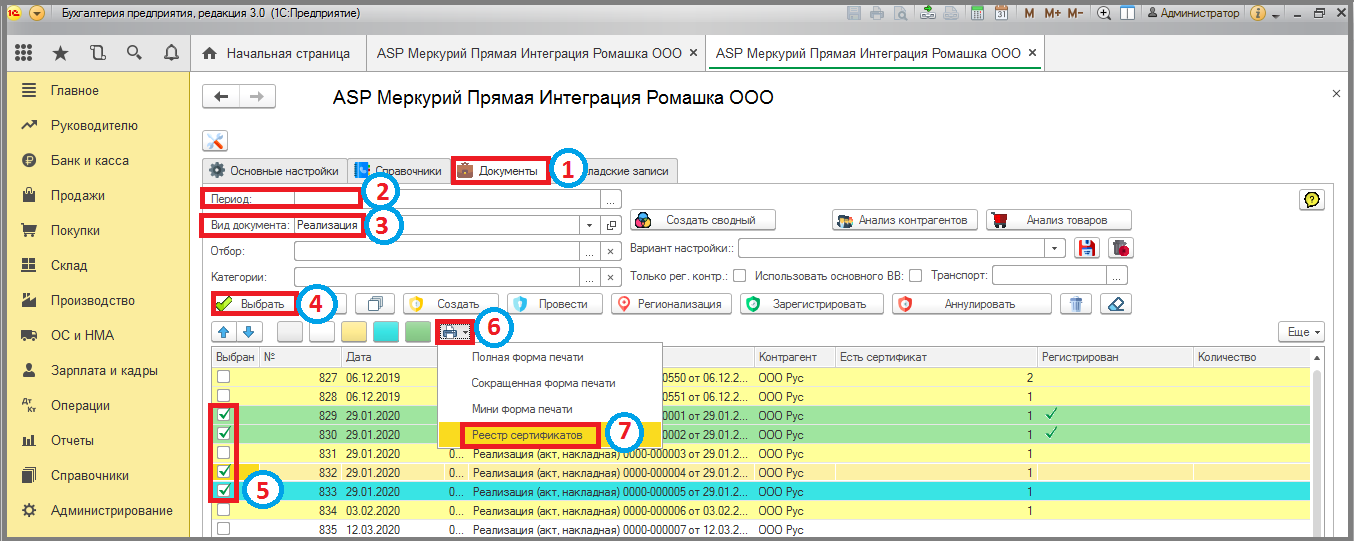Open Категории selection ellipsis button

(590, 276)
